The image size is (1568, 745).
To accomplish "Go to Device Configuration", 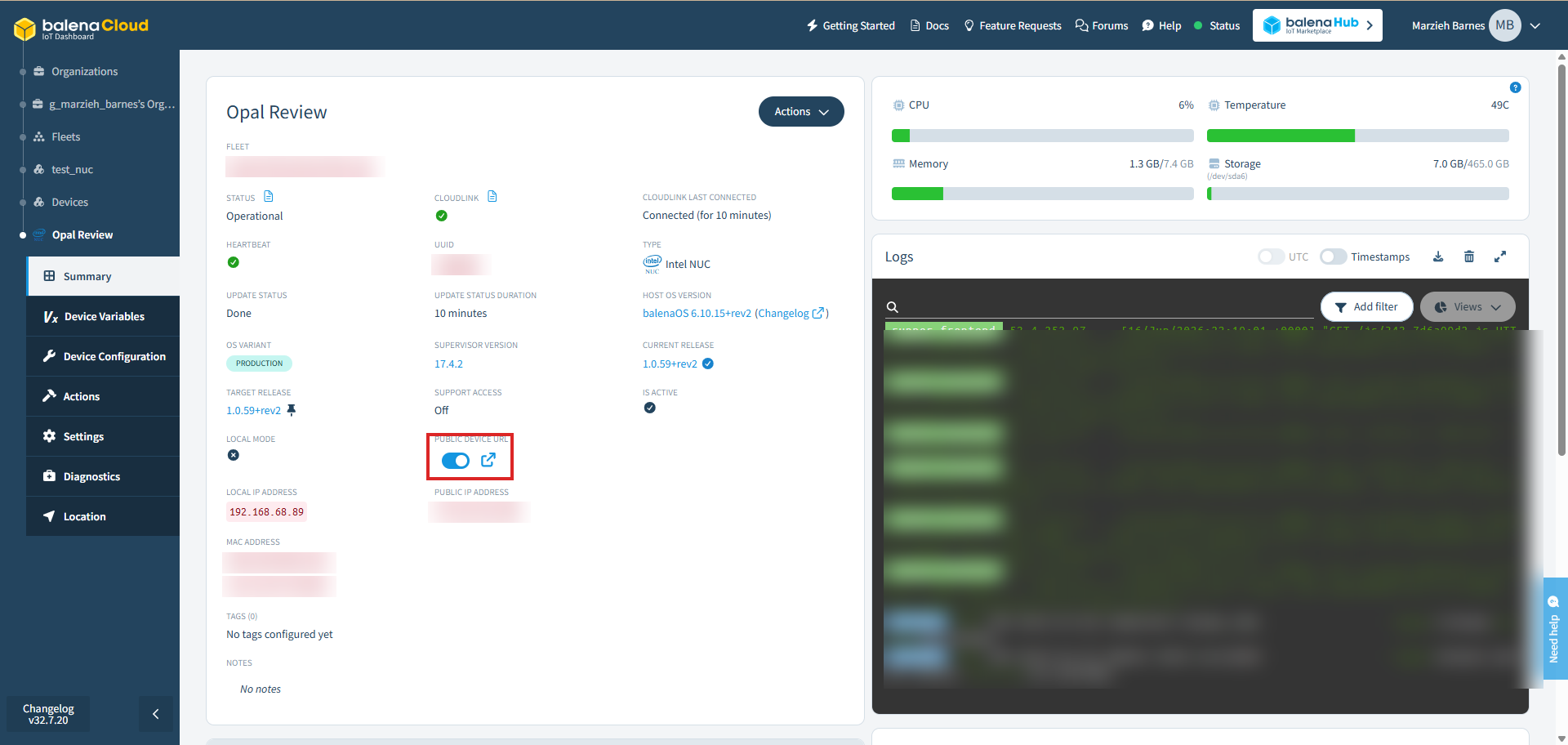I will click(x=103, y=356).
